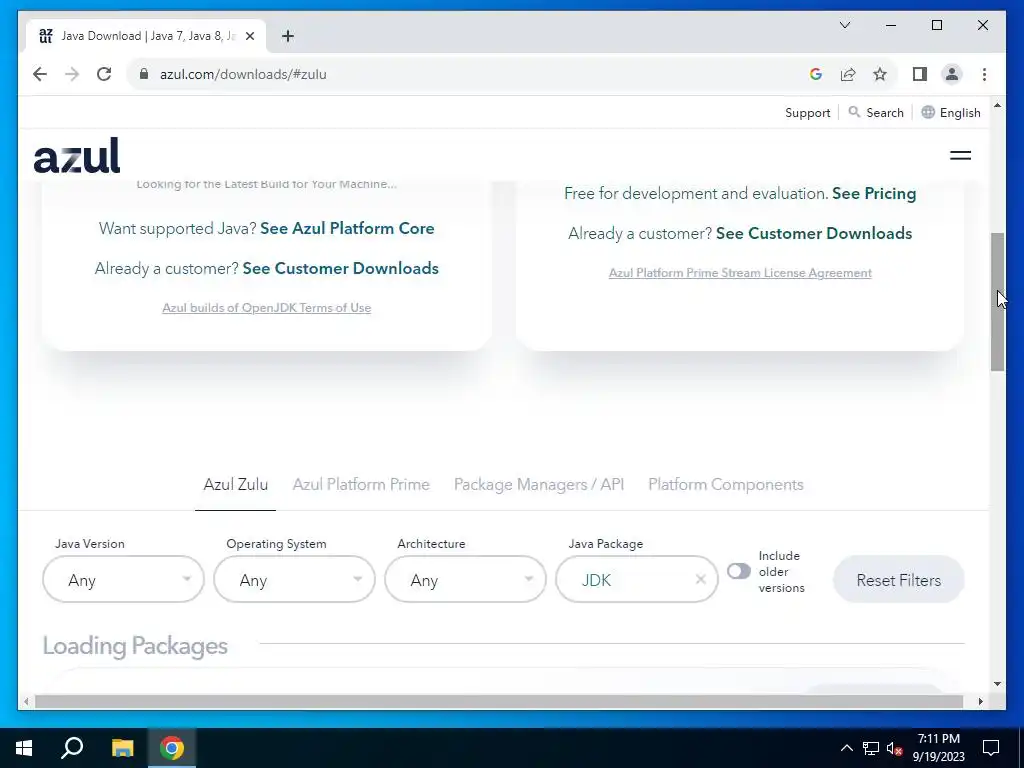This screenshot has height=768, width=1024.
Task: Click the browser forward arrow
Action: click(x=72, y=74)
